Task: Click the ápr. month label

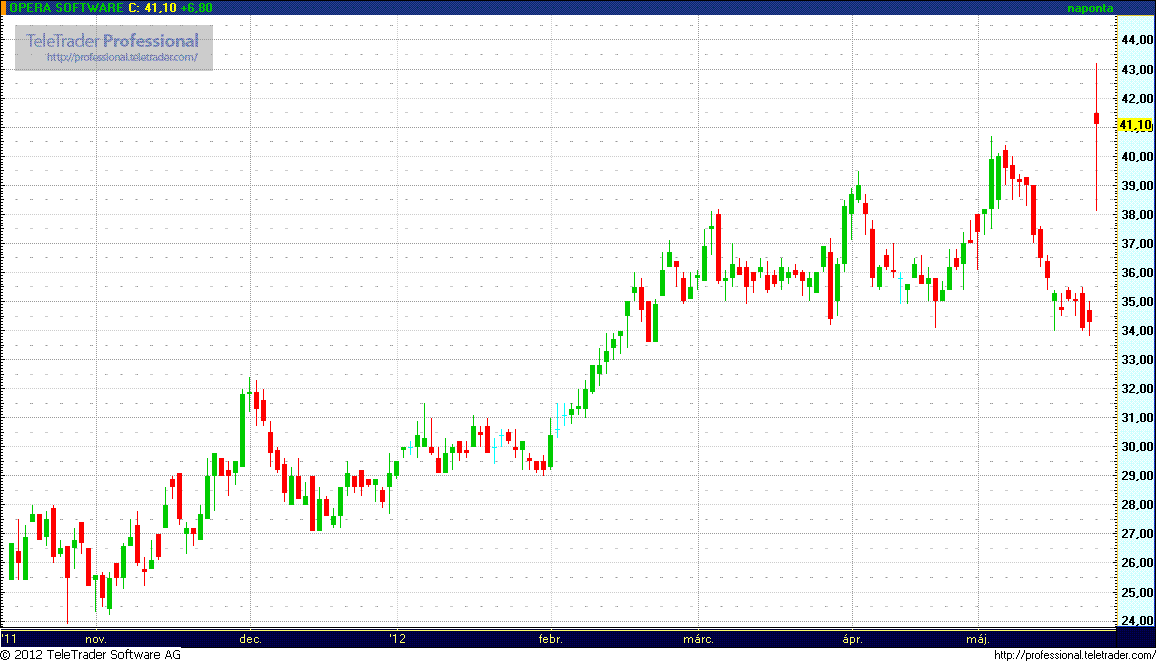Action: [x=852, y=639]
